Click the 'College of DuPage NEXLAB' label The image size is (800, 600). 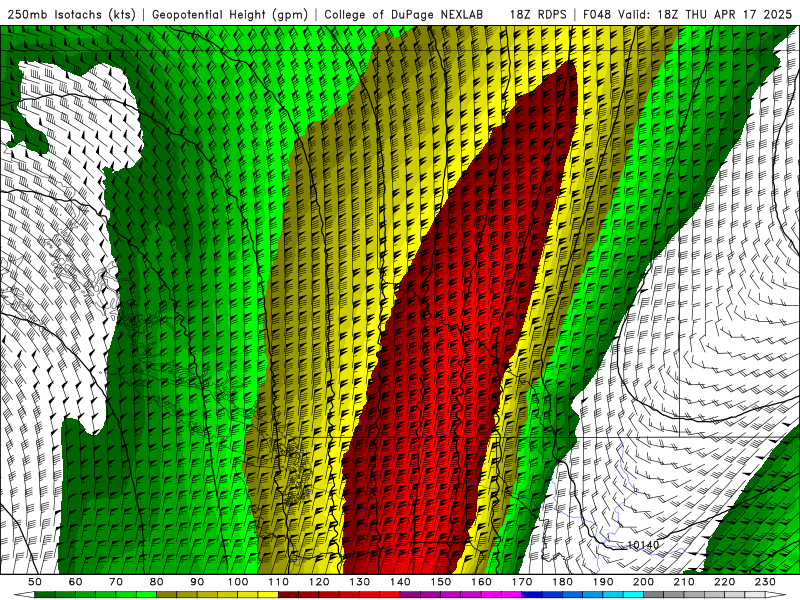(403, 15)
